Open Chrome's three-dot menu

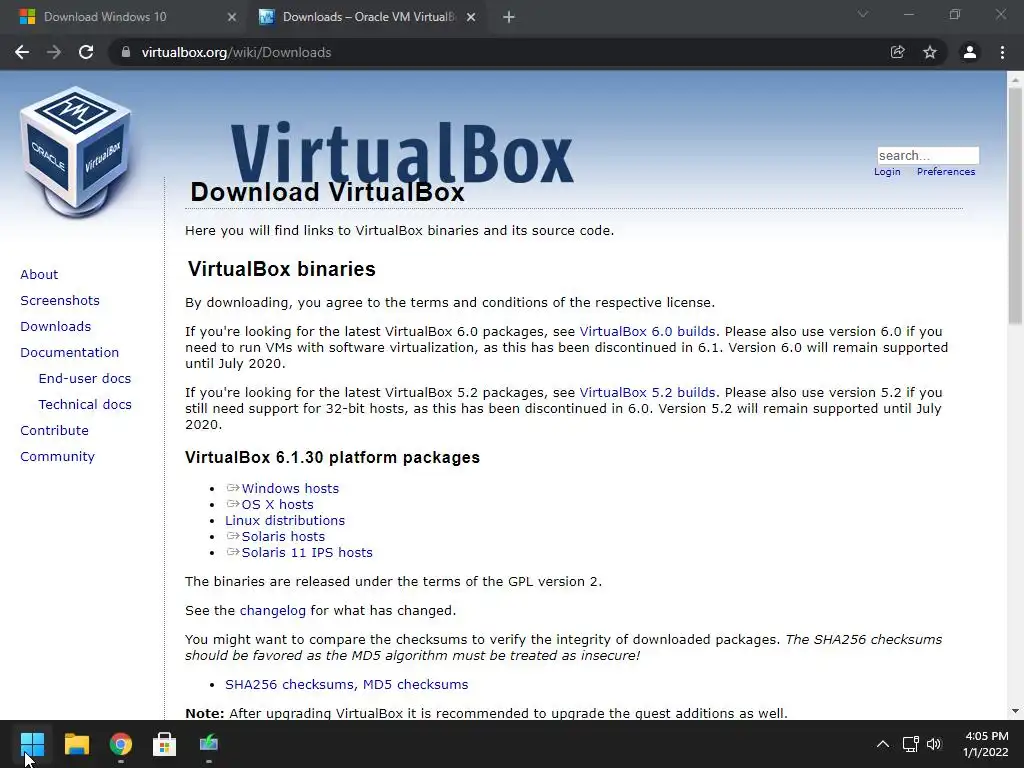[1002, 52]
